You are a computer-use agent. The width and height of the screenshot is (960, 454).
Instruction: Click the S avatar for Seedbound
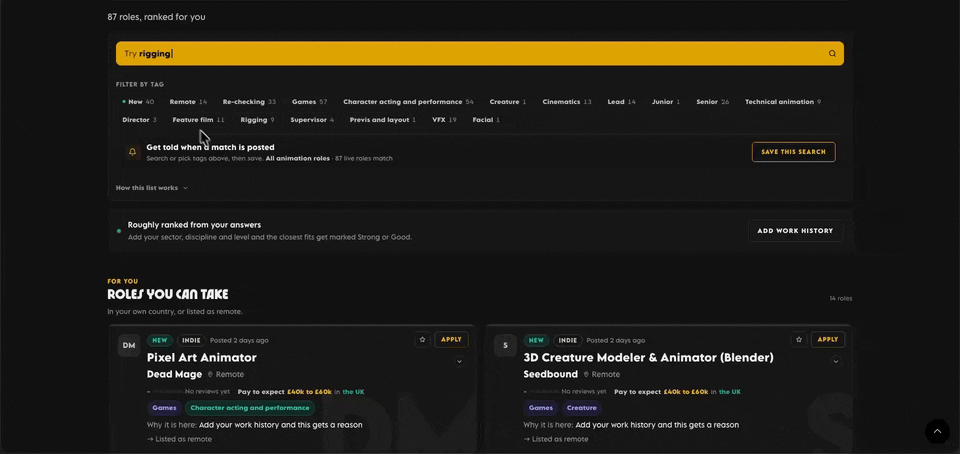click(x=505, y=346)
